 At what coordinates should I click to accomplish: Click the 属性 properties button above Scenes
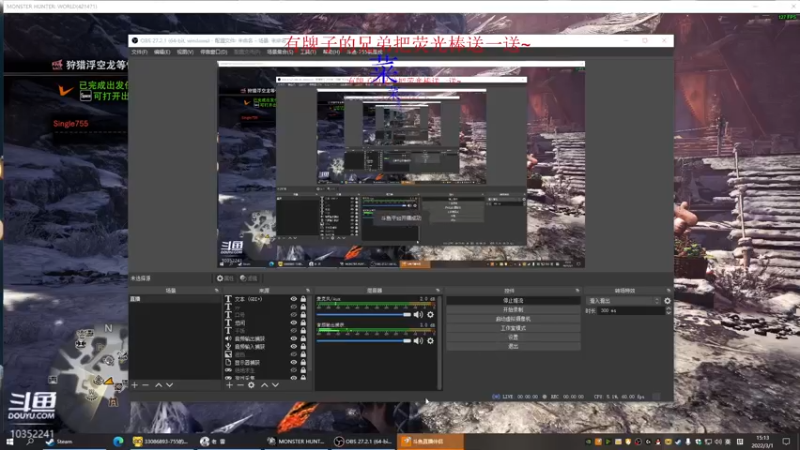coord(225,279)
